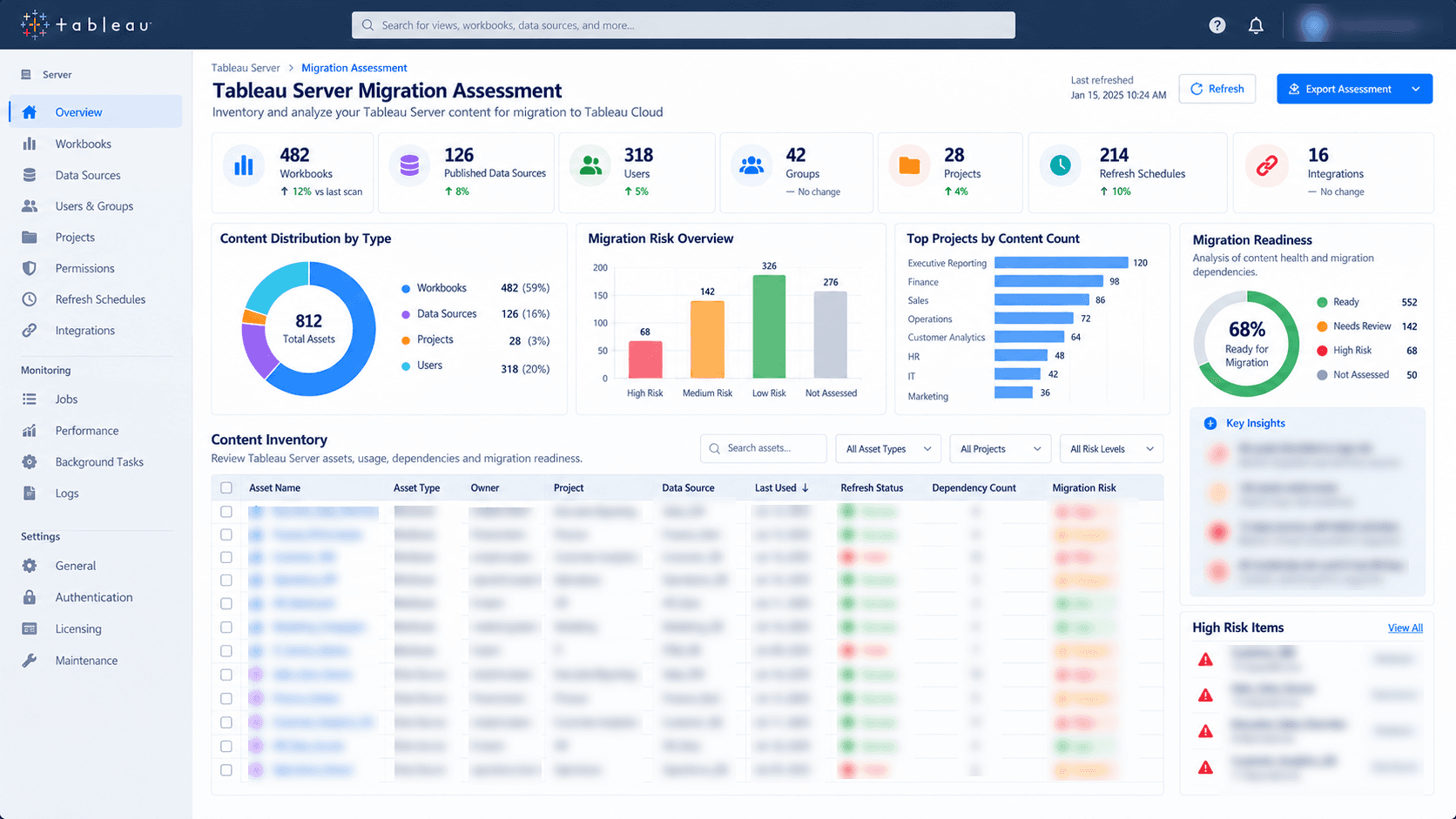Click the Refresh Schedules clock icon in sidebar
1456x819 pixels.
[x=30, y=299]
